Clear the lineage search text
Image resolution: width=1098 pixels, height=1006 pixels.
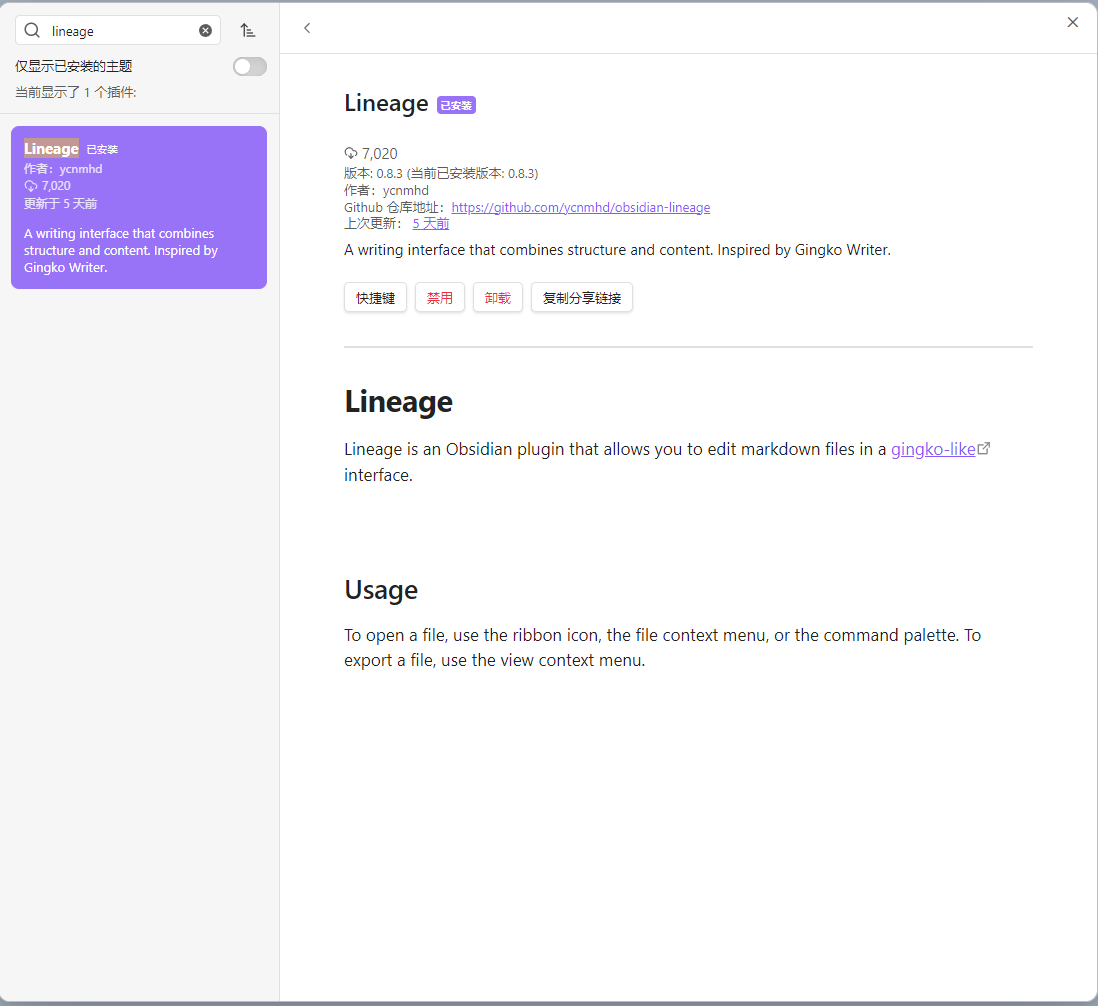click(x=205, y=31)
